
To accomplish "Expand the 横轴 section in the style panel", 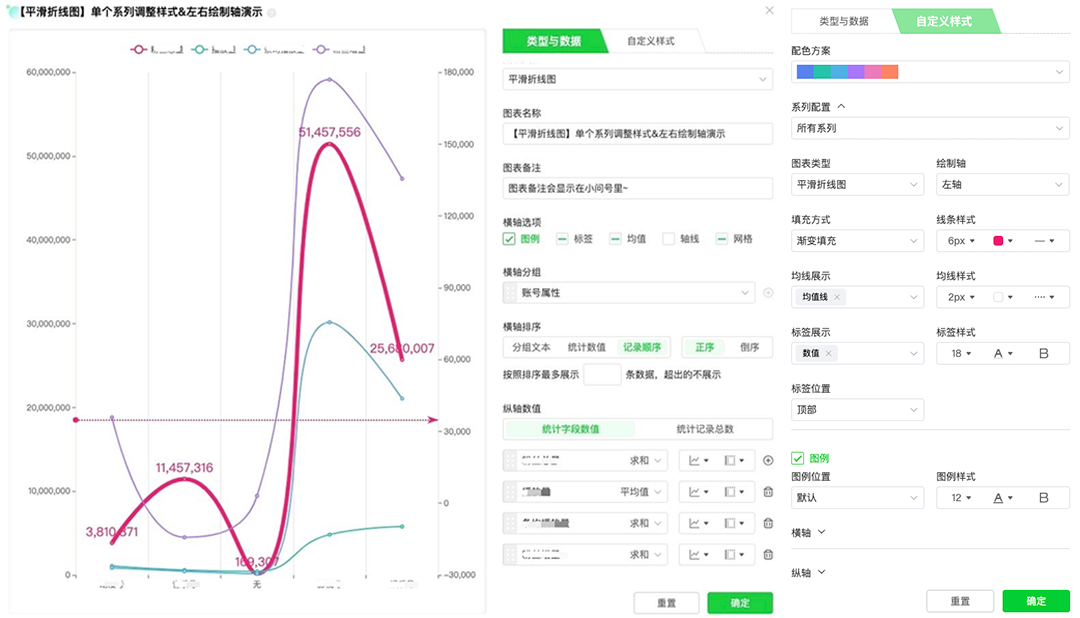I will click(808, 533).
